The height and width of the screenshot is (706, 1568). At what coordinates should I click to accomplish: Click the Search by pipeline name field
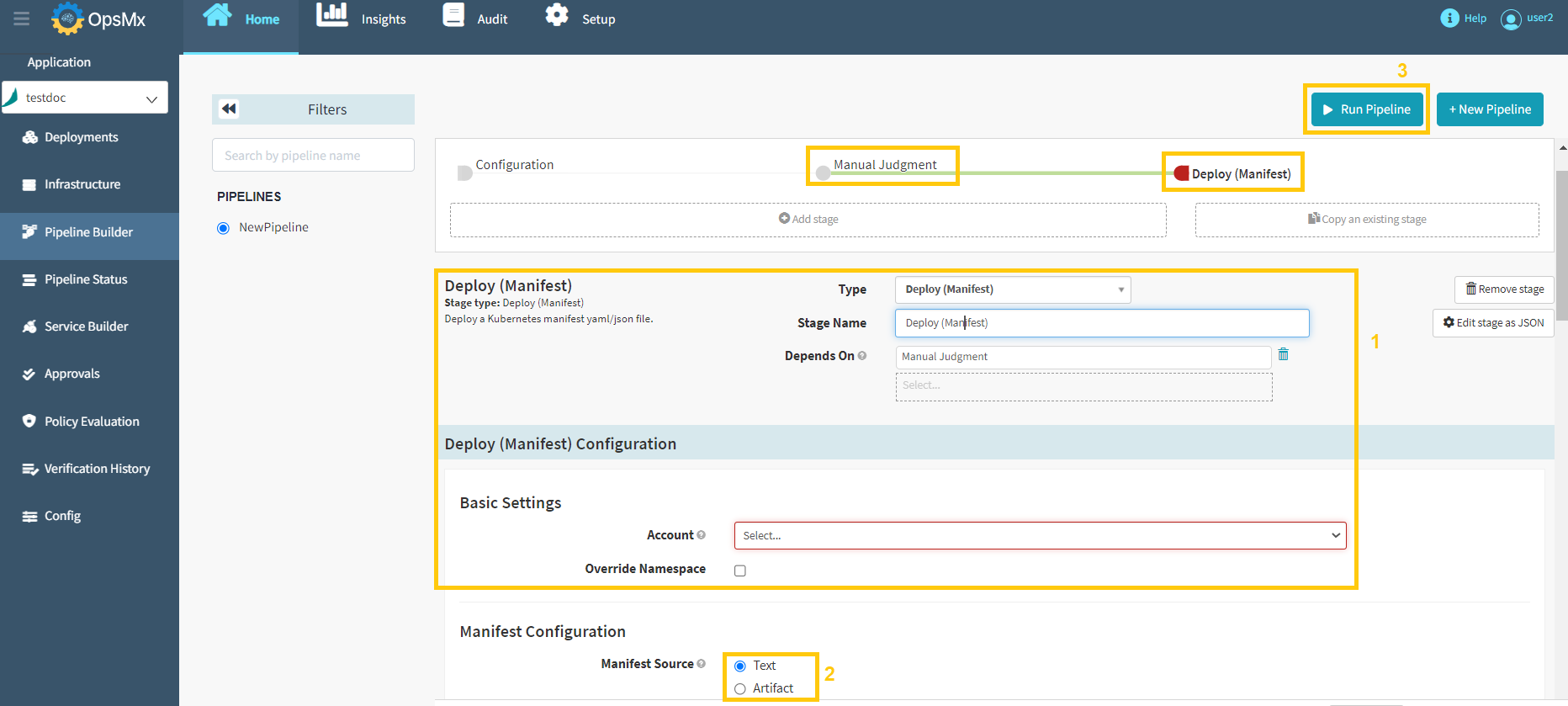(313, 156)
